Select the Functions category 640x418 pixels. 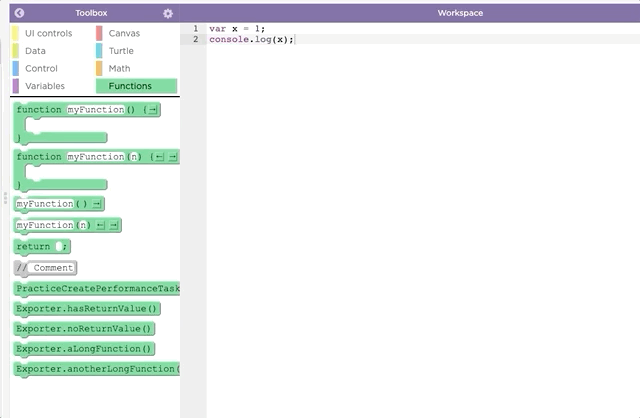tap(136, 86)
